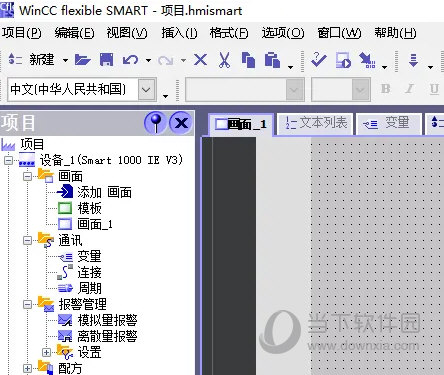Click 添加 画面 to add a screen
The height and width of the screenshot is (375, 444).
pos(104,192)
